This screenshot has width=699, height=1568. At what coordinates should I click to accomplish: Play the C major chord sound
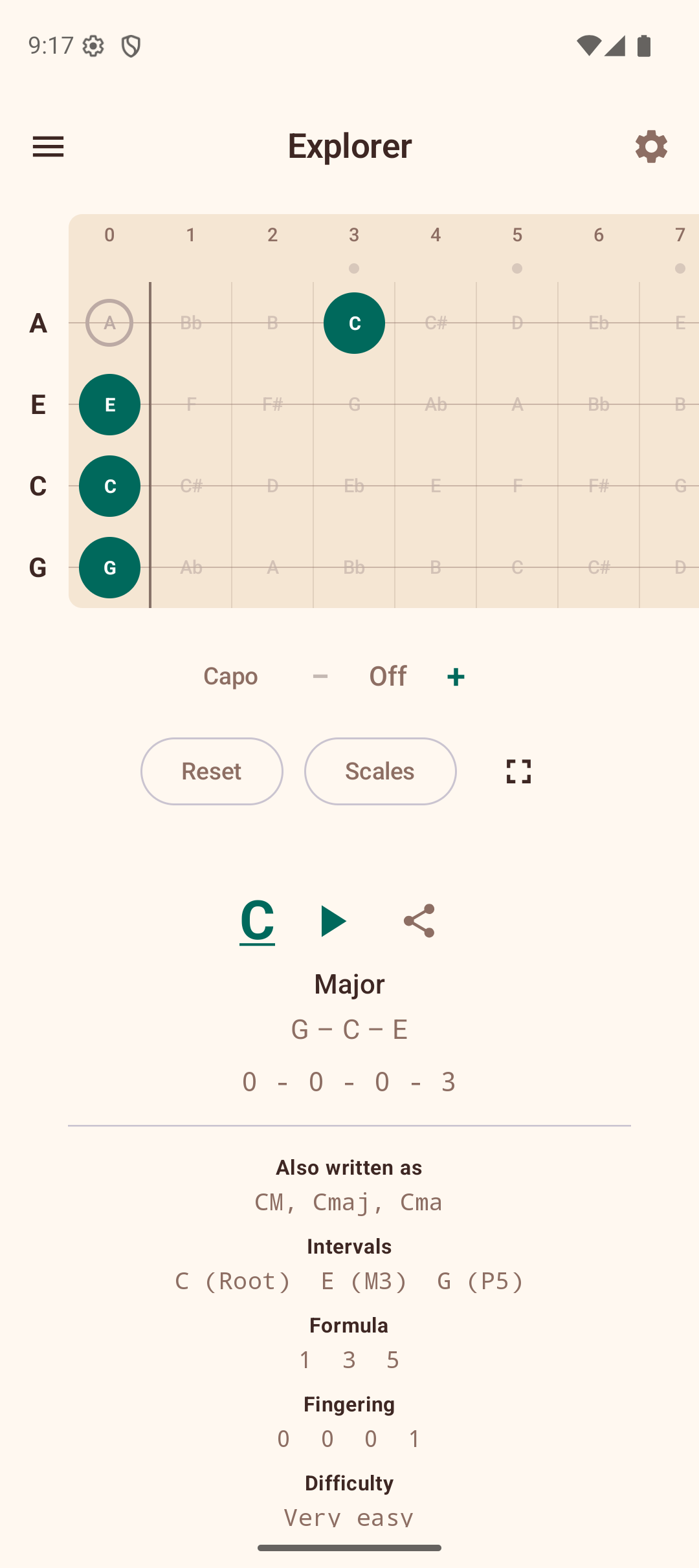[333, 921]
